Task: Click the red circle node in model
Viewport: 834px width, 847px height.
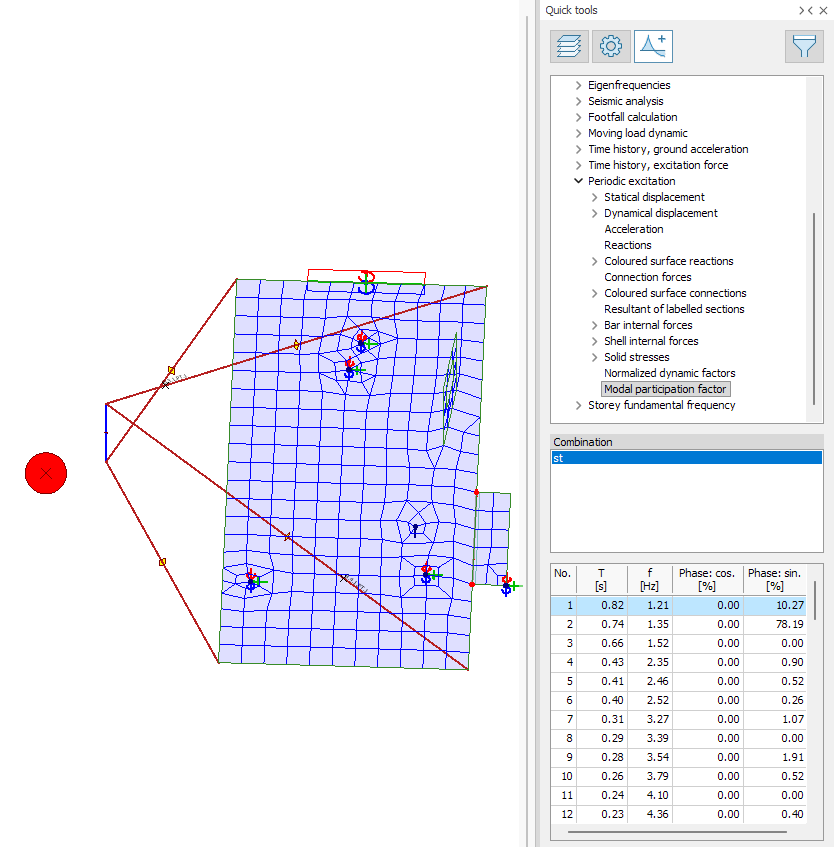Action: pos(46,472)
